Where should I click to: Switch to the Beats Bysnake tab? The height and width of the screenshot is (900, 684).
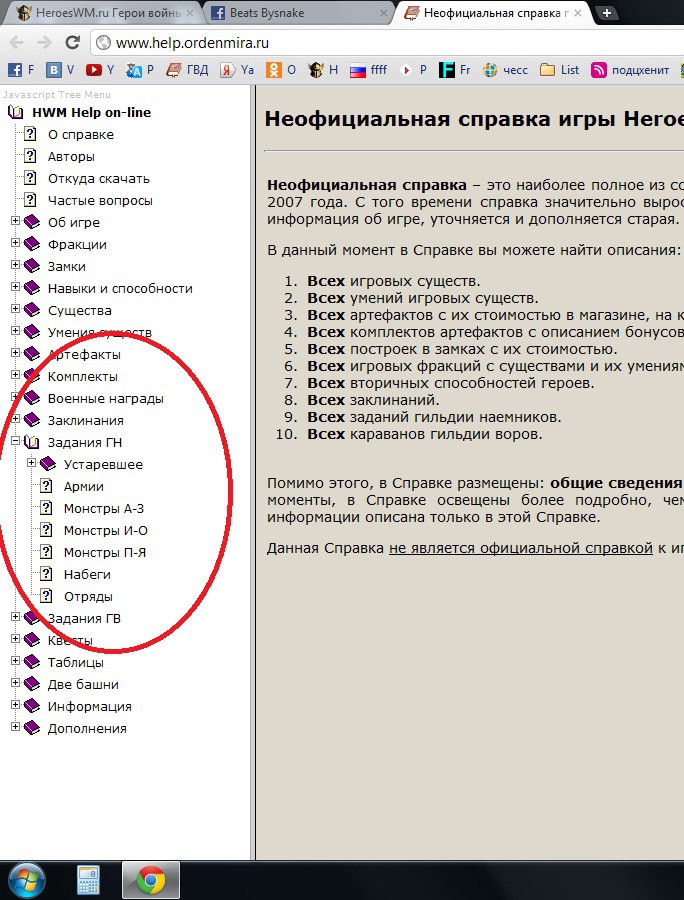298,13
